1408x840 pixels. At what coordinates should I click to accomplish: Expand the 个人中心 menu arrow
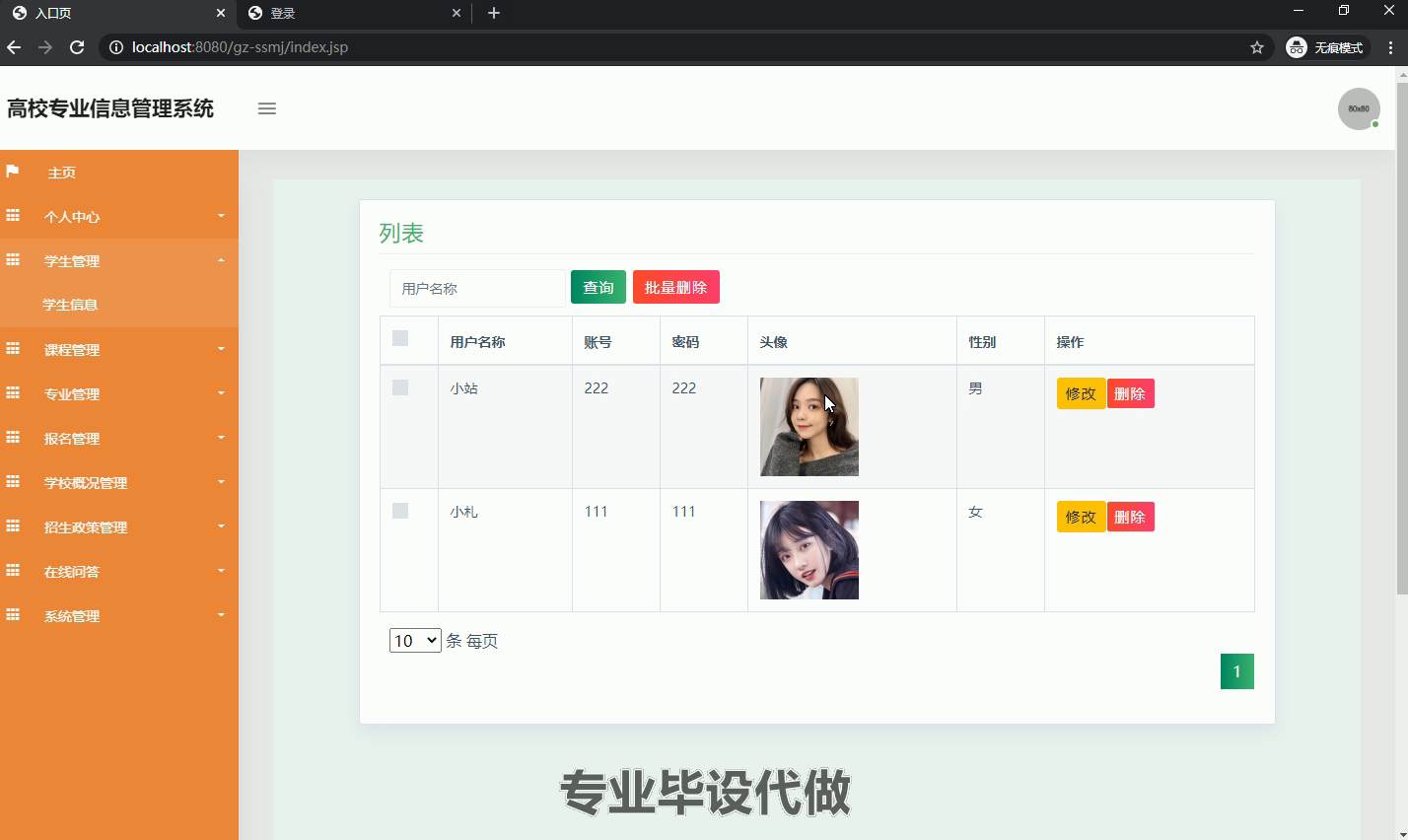click(x=221, y=215)
